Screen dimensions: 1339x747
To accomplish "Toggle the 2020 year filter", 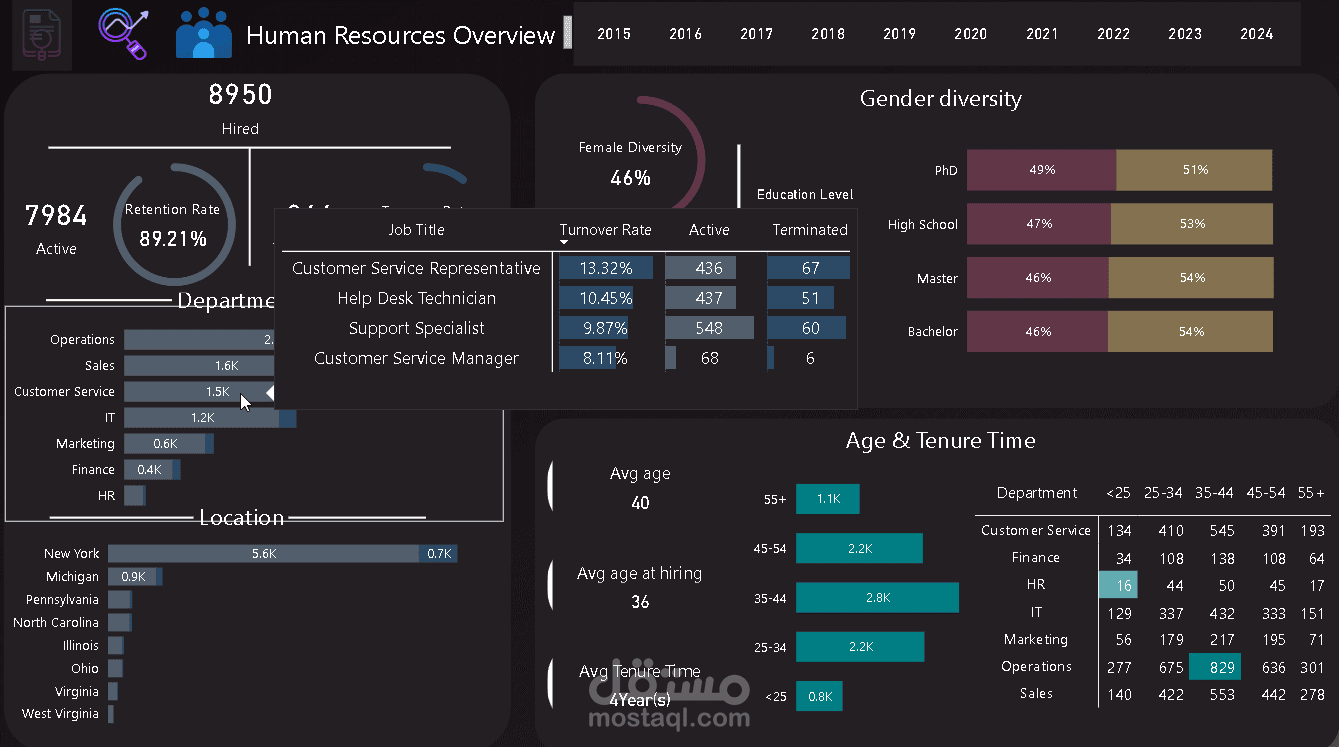I will click(x=970, y=33).
